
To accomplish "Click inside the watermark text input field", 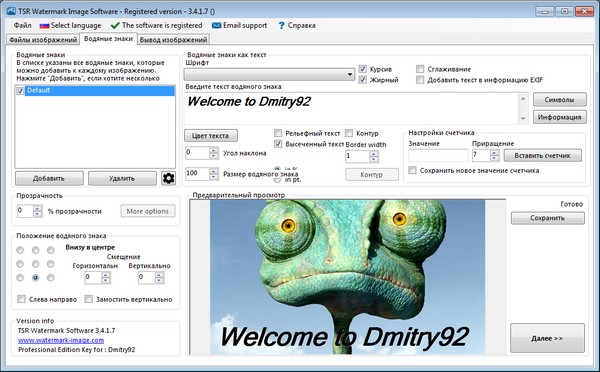I will (351, 108).
